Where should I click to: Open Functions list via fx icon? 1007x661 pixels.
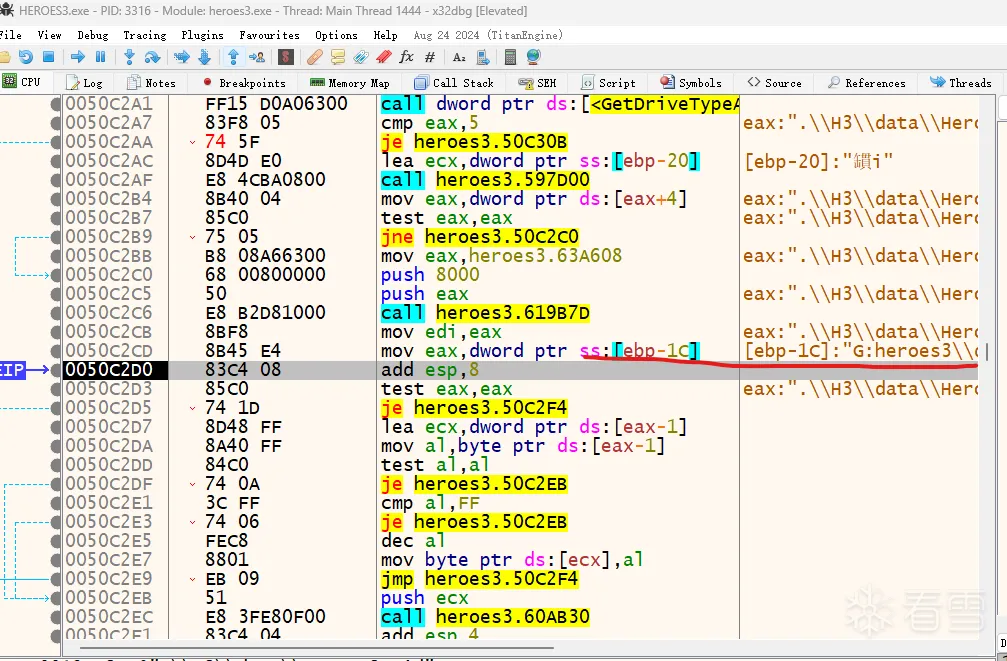click(x=406, y=57)
